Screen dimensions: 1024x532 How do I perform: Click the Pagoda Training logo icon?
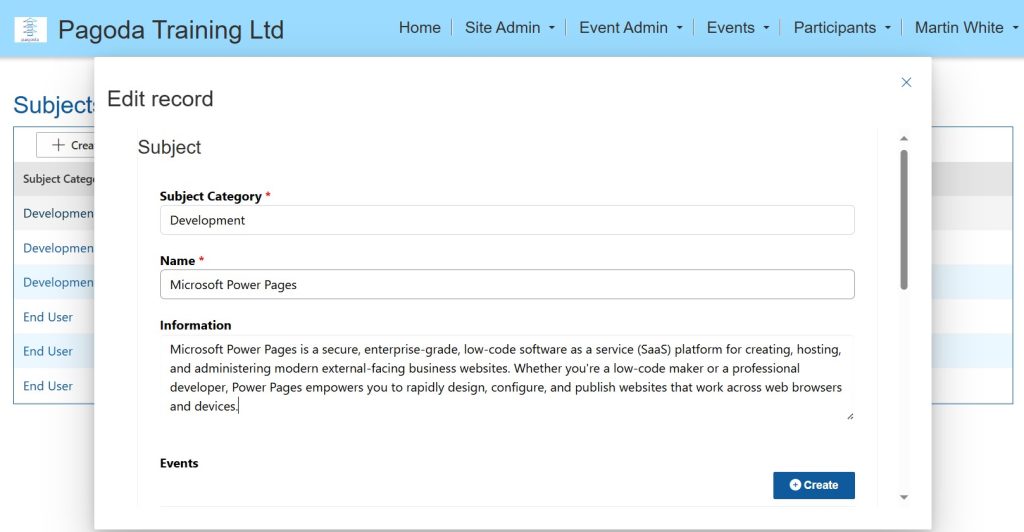click(x=30, y=29)
